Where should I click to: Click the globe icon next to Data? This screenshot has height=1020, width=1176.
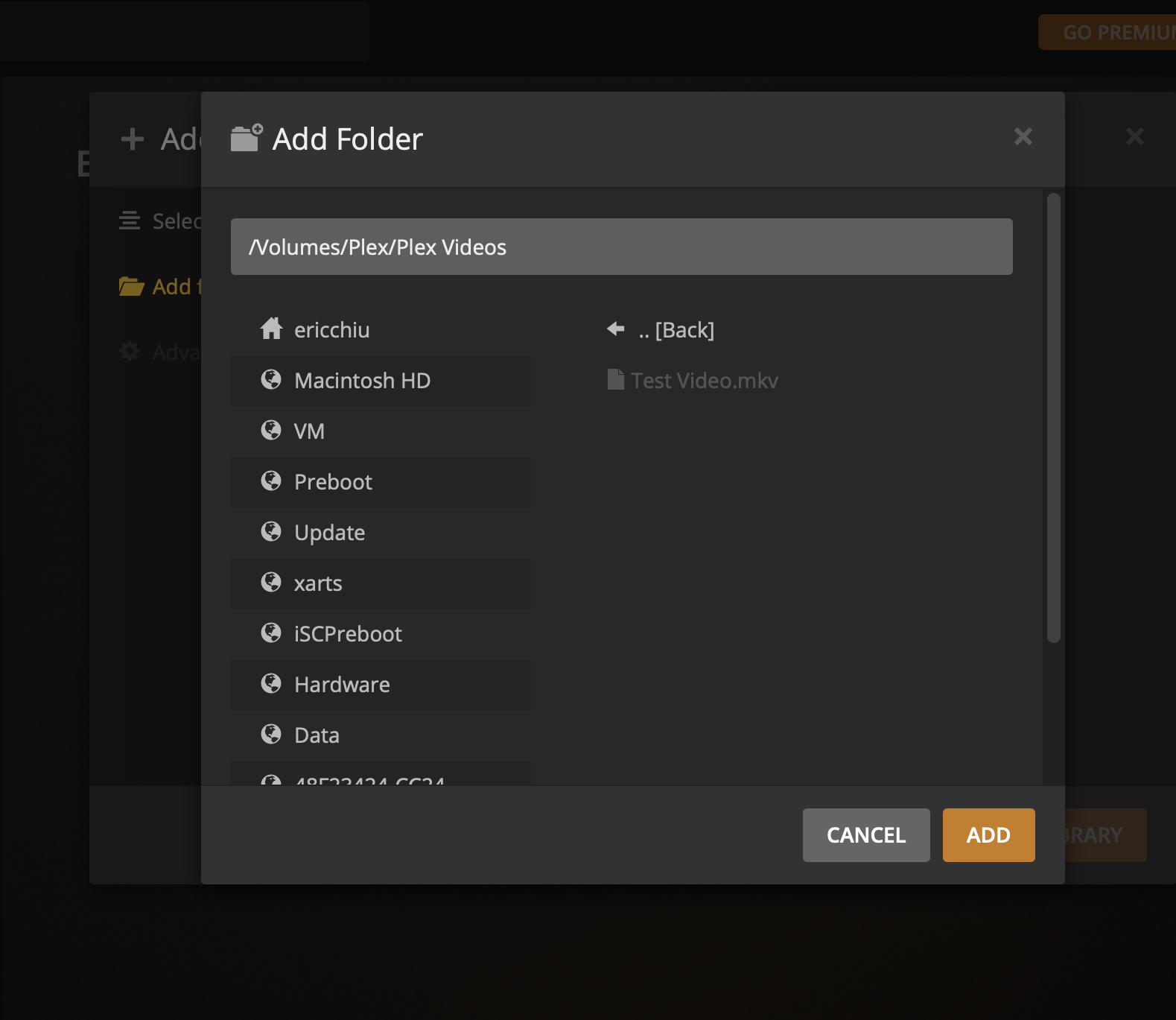271,735
